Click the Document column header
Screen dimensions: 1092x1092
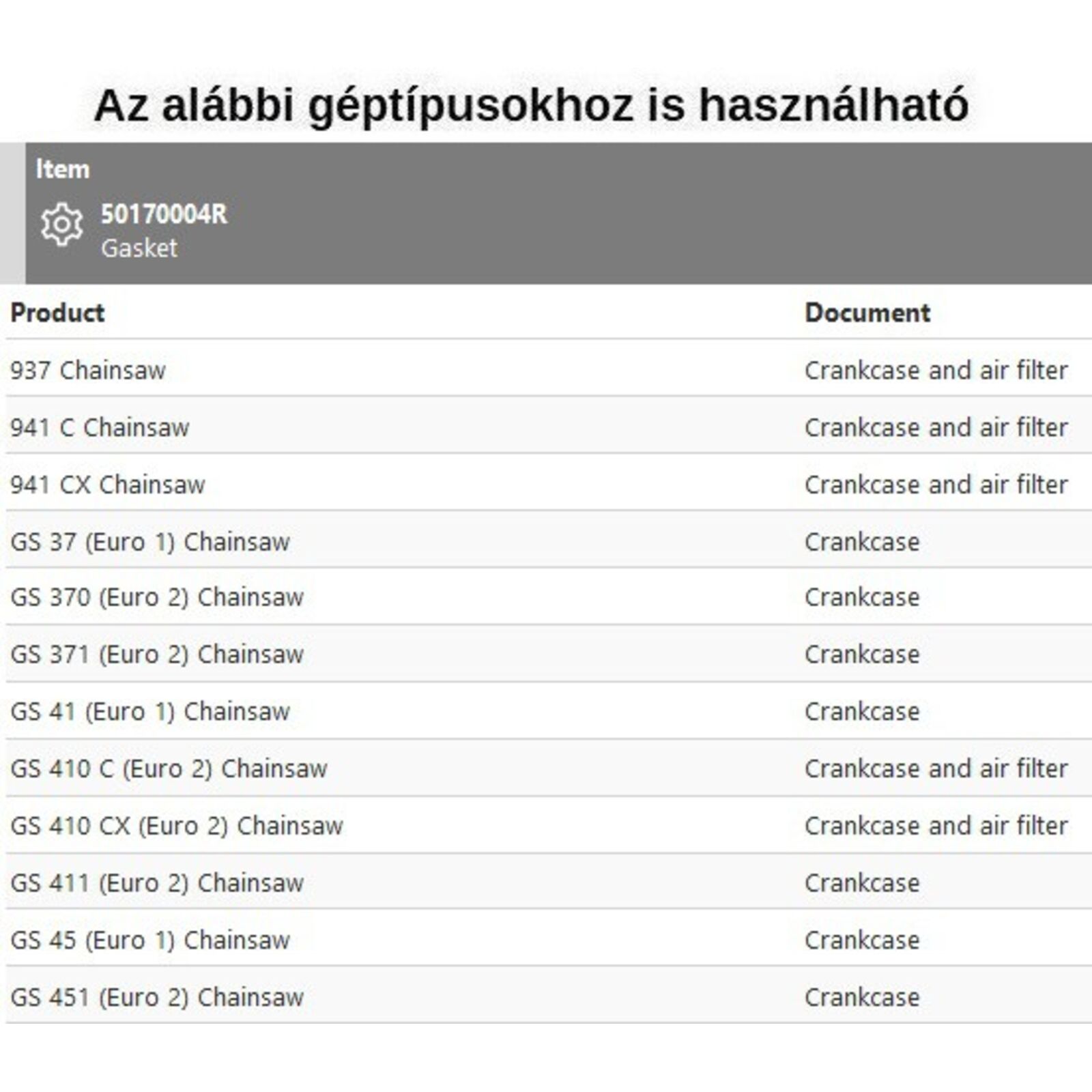tap(867, 313)
